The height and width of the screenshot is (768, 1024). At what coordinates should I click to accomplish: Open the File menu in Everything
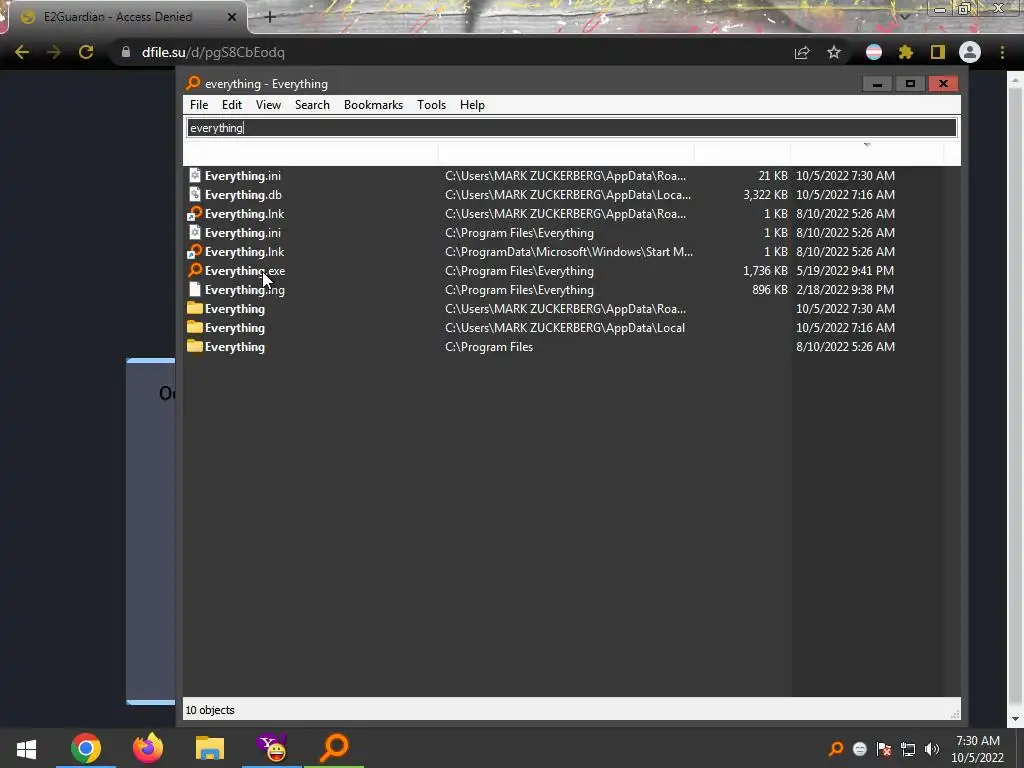click(x=199, y=105)
